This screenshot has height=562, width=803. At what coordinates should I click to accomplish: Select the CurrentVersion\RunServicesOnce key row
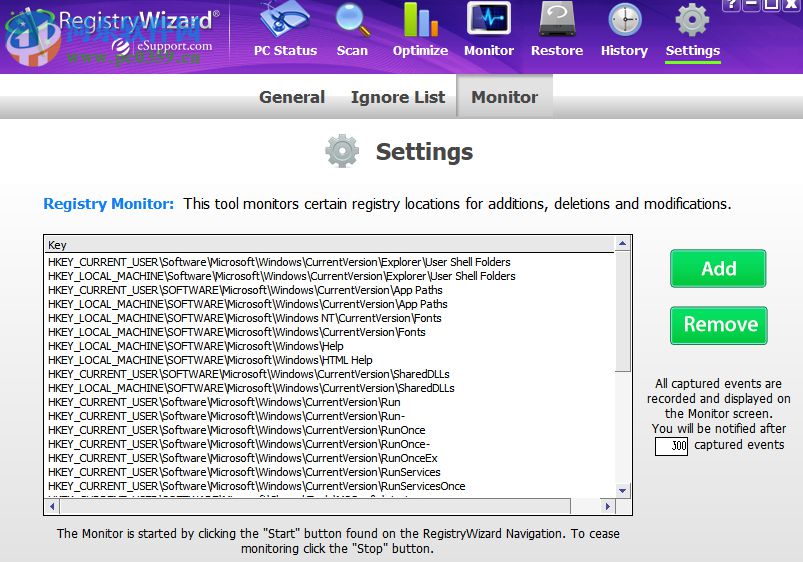pos(257,486)
